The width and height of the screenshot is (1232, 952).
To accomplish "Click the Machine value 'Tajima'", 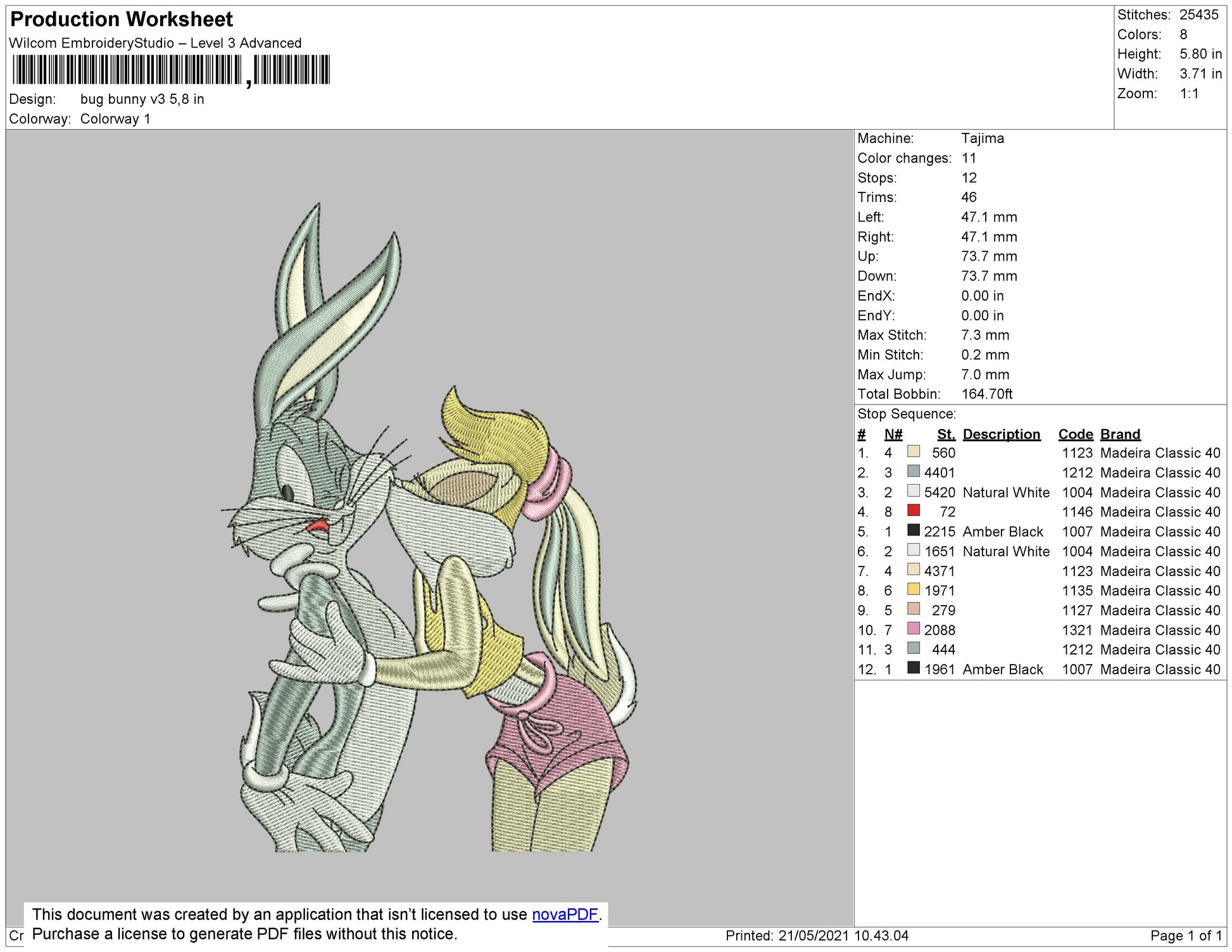I will 983,138.
